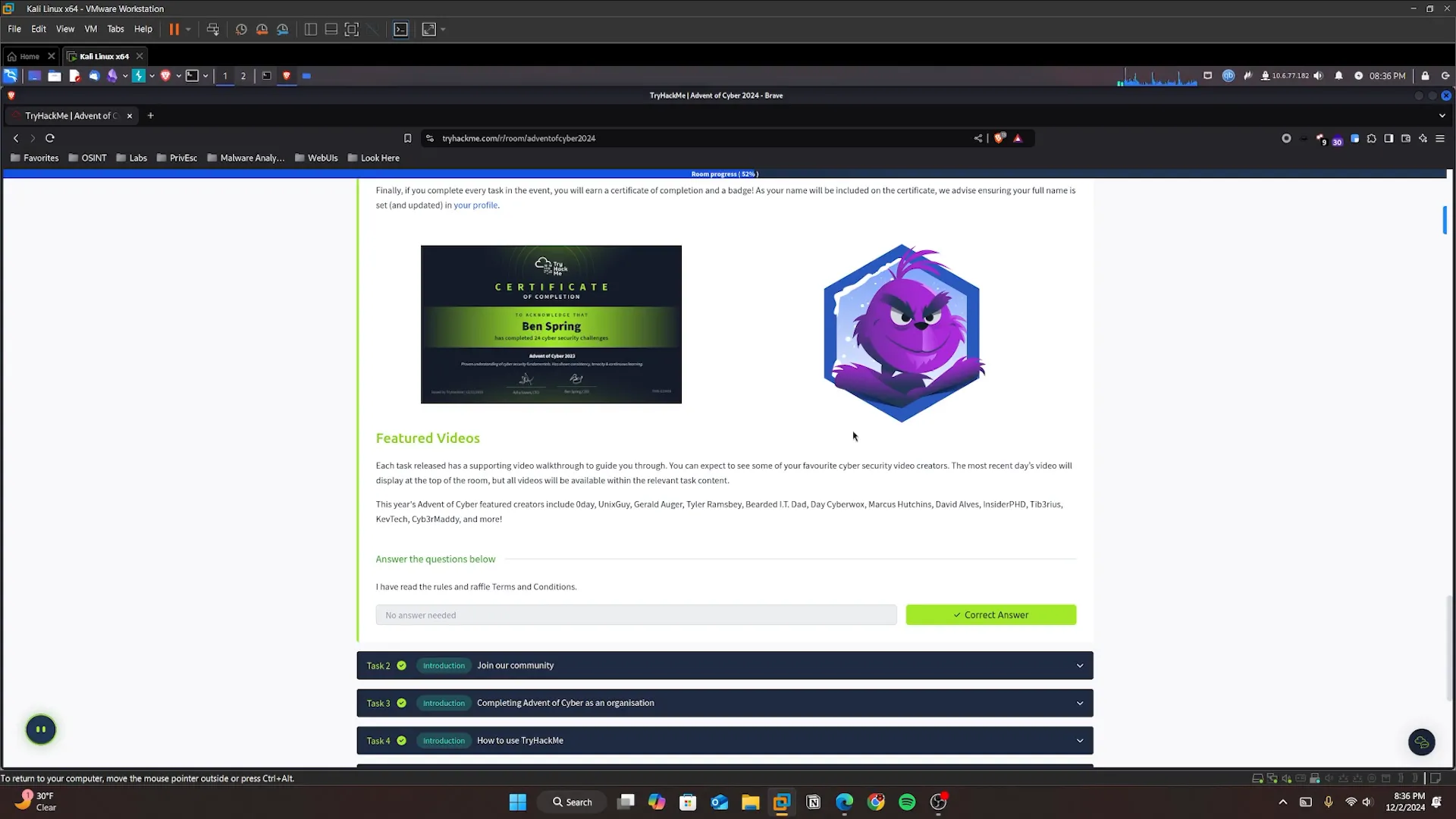Image resolution: width=1456 pixels, height=819 pixels.
Task: Expand Task 3 Completing Advent of Cyber
Action: 725,703
